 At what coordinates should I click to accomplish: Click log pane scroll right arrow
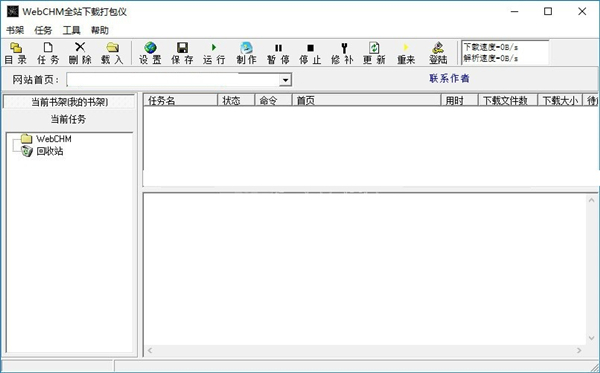[x=579, y=350]
